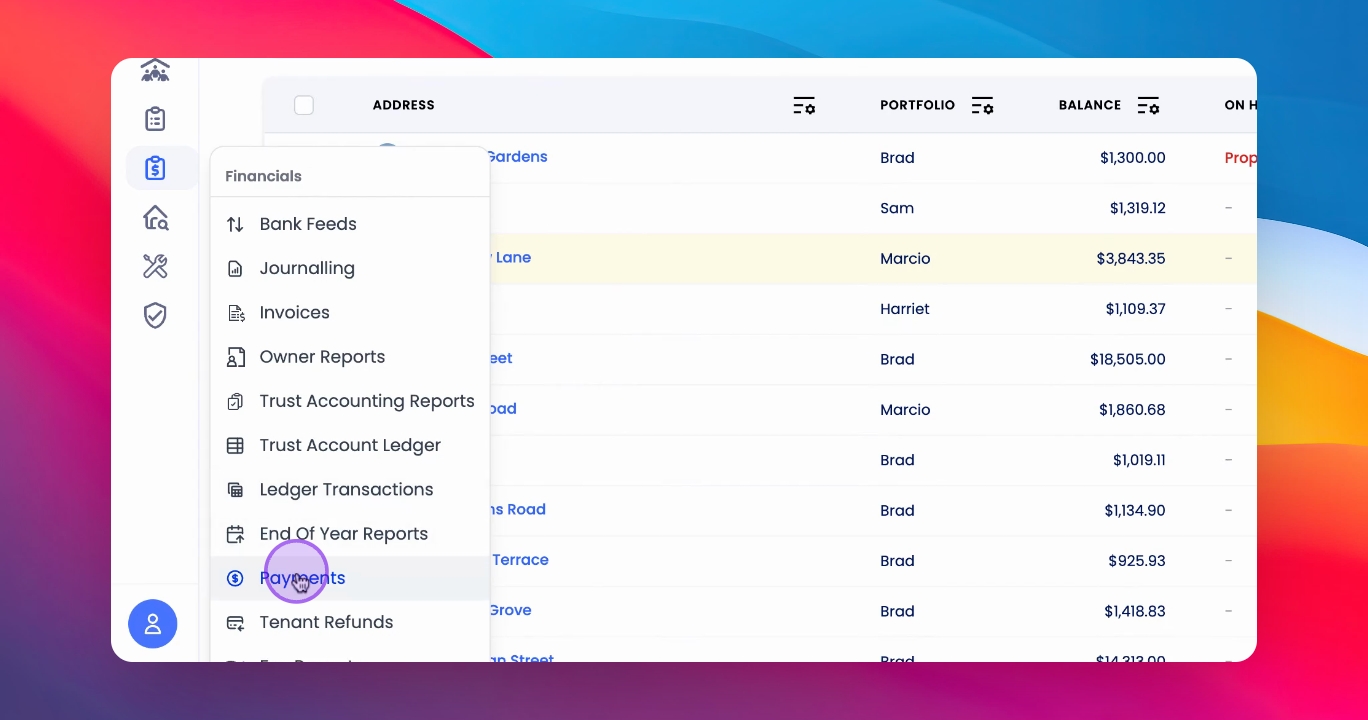Open the Gardens address link
1368x720 pixels.
tap(517, 156)
